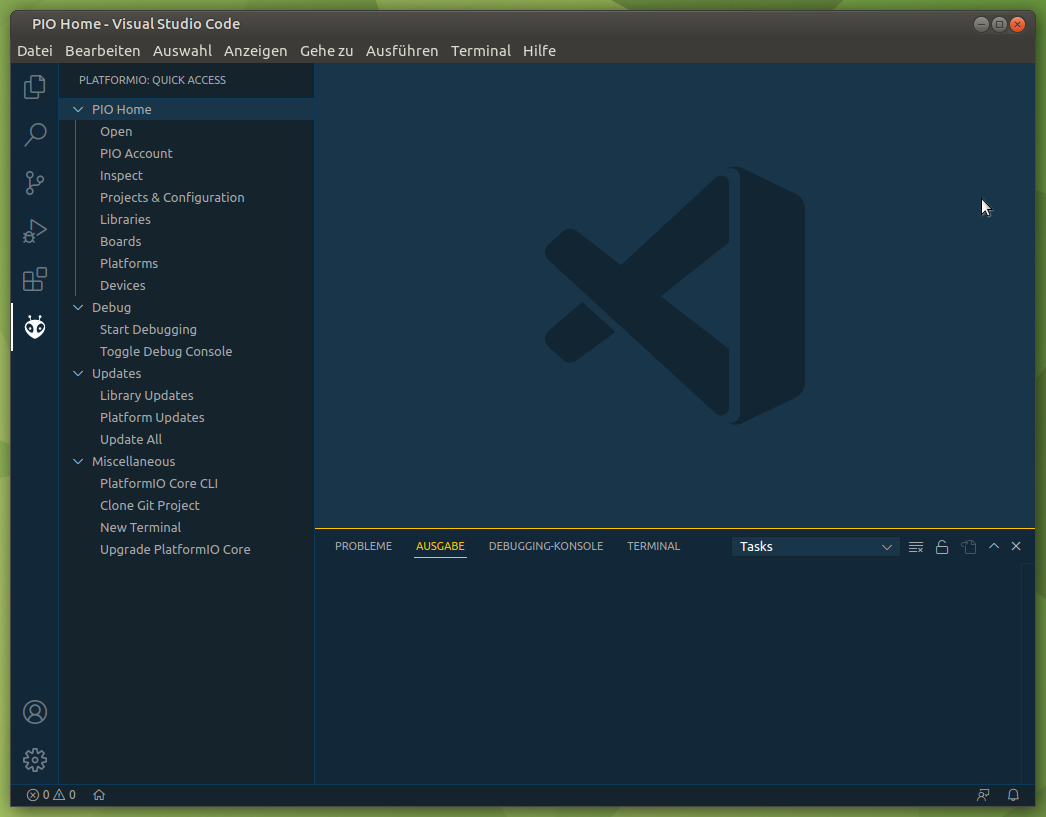Click the output panel vertical scrollbar
The width and height of the screenshot is (1046, 817).
coord(1028,674)
